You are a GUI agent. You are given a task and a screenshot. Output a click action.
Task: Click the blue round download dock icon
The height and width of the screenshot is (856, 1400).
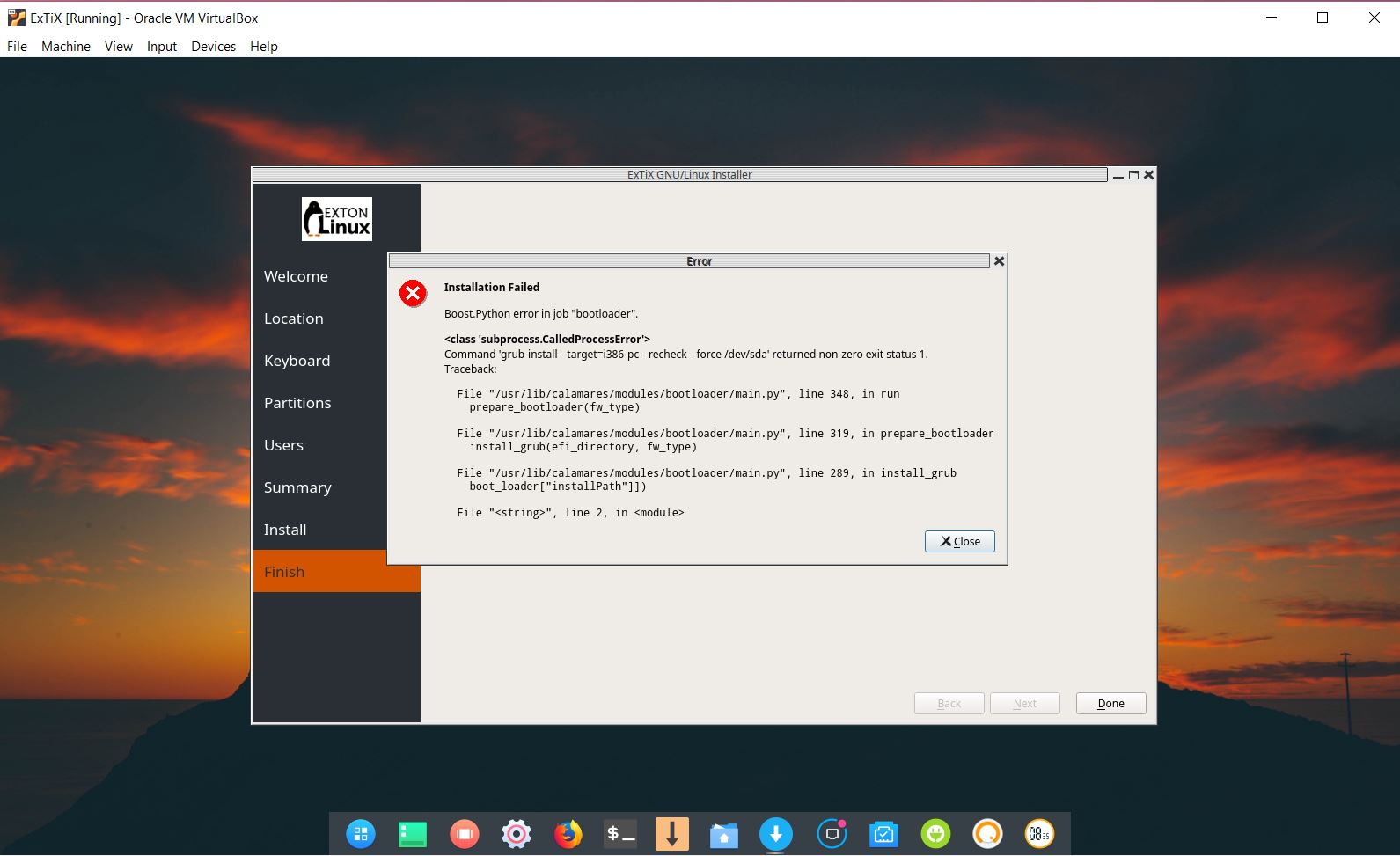click(776, 833)
